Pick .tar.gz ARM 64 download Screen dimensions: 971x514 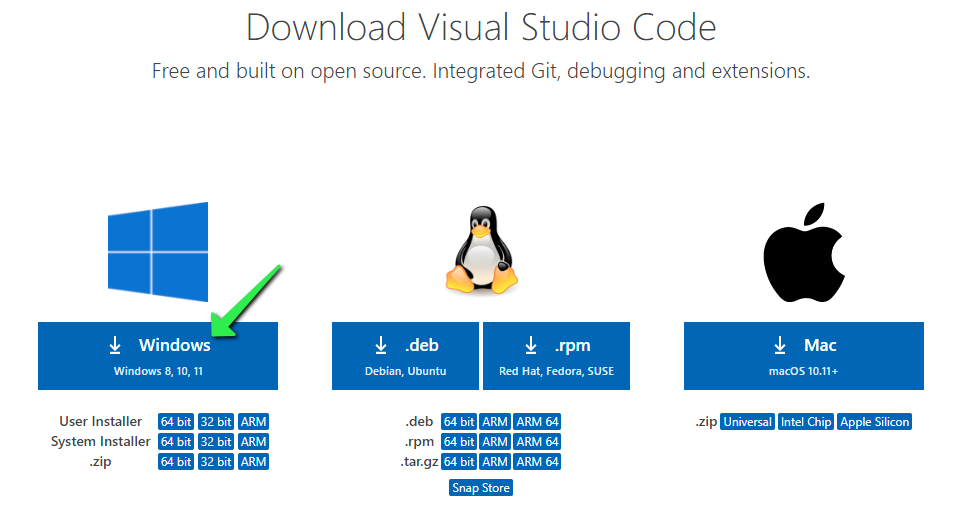(538, 461)
